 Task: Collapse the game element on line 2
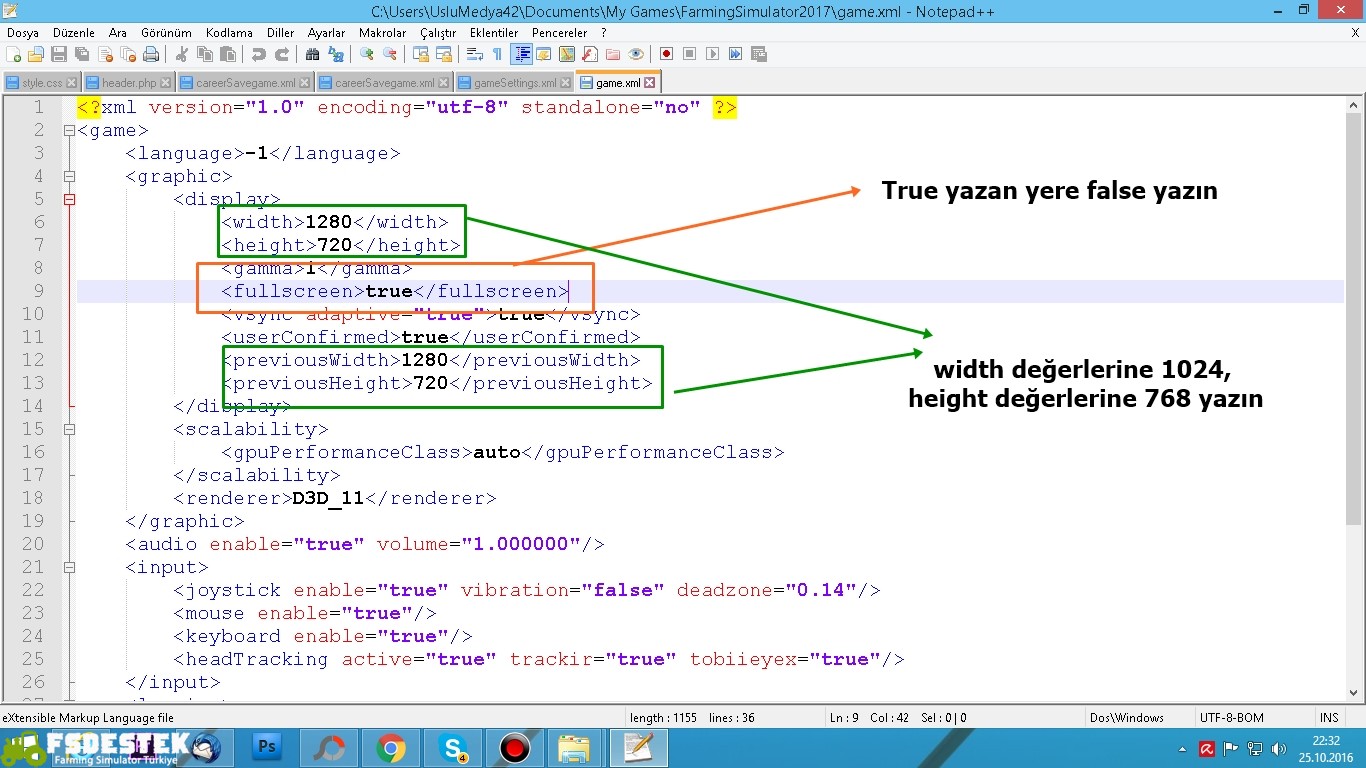[x=69, y=130]
